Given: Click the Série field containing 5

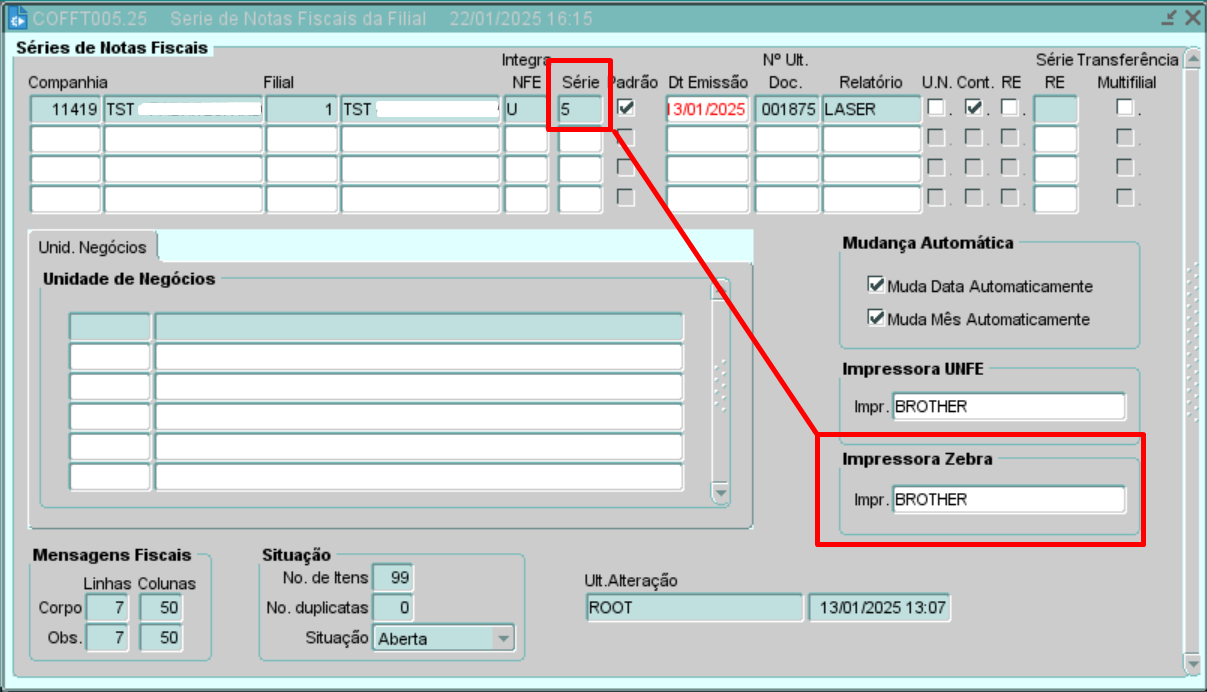Looking at the screenshot, I should [580, 109].
